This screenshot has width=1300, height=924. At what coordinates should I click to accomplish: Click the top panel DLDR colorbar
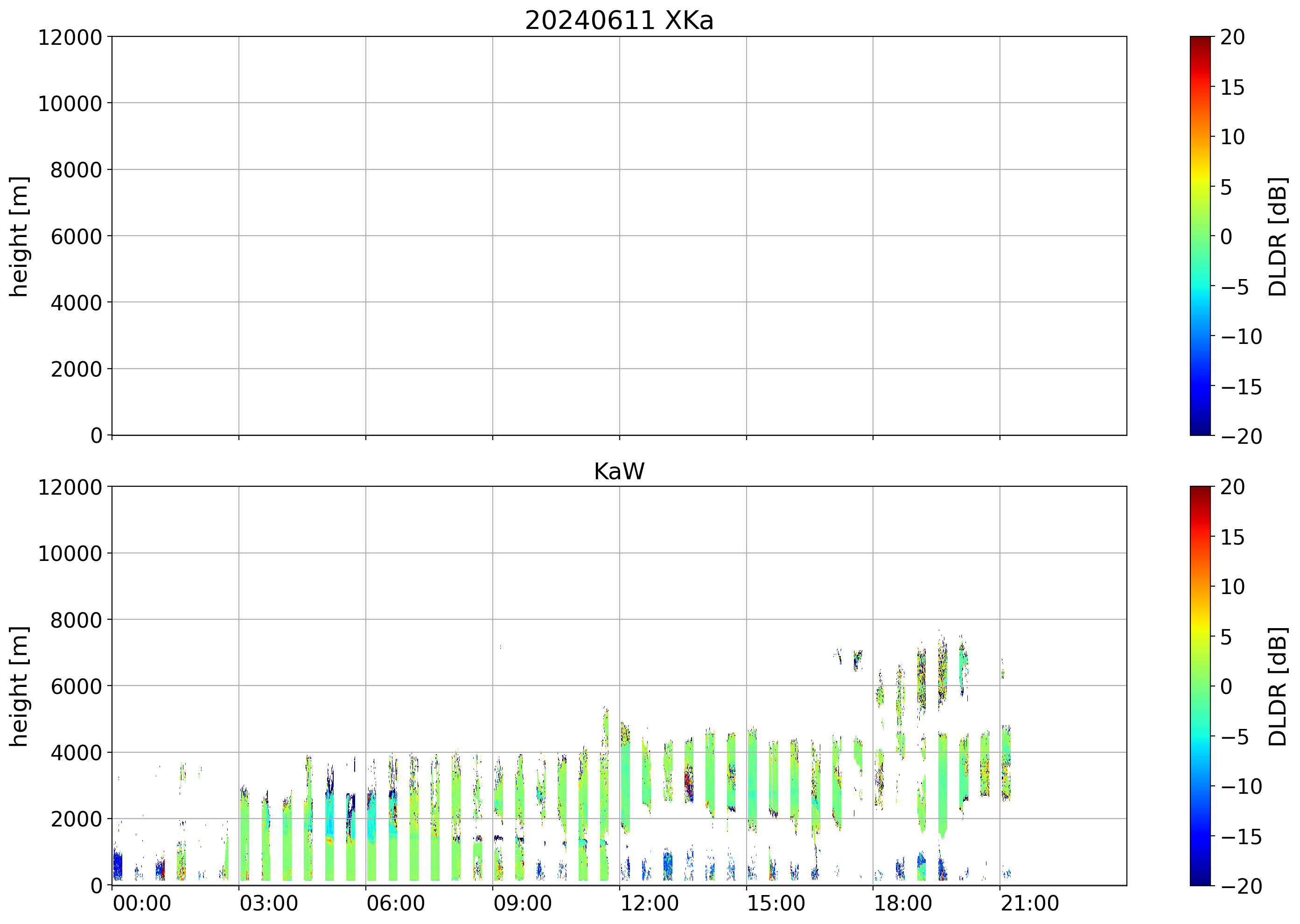tap(1200, 236)
